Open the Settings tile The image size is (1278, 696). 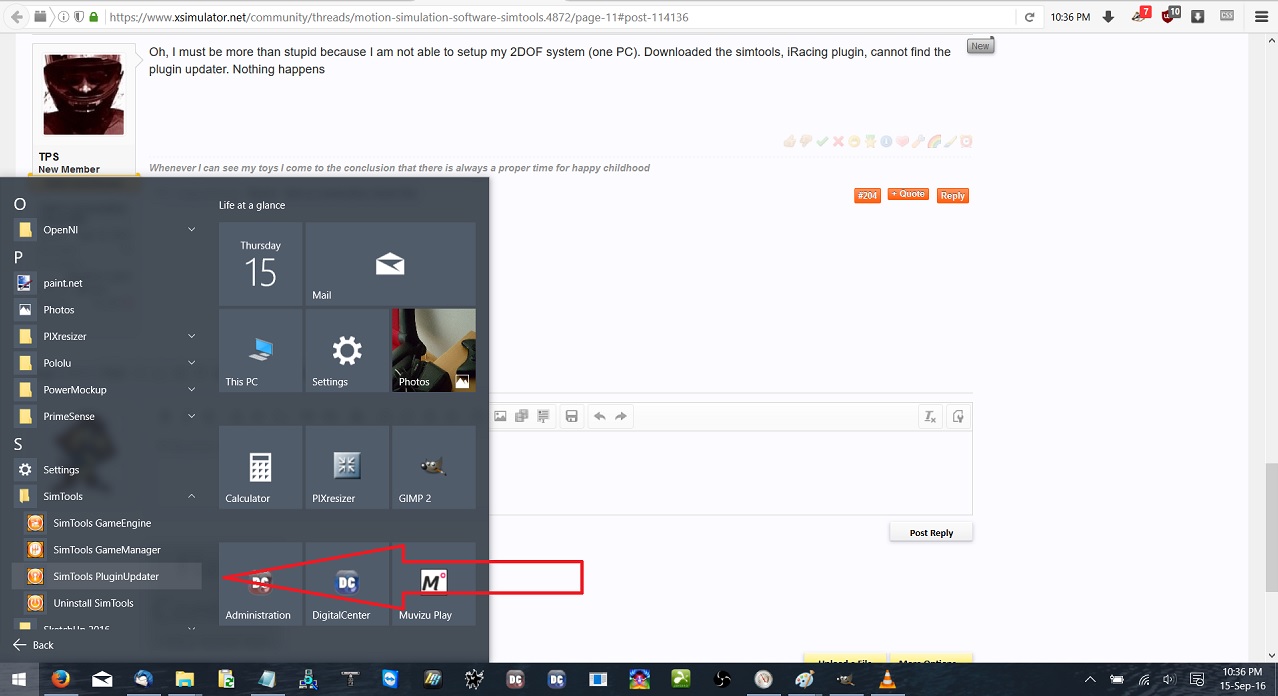(x=347, y=350)
